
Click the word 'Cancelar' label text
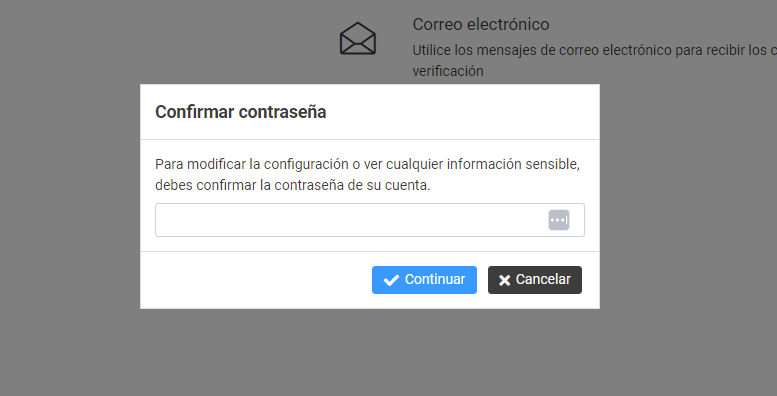[543, 280]
